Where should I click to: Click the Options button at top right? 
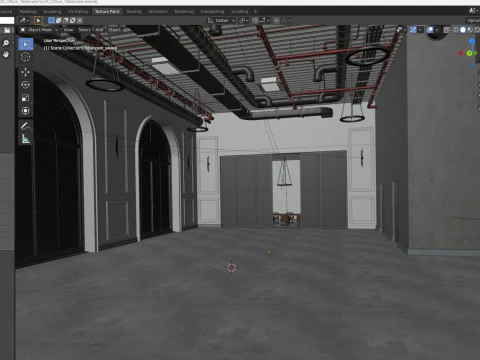point(473,21)
